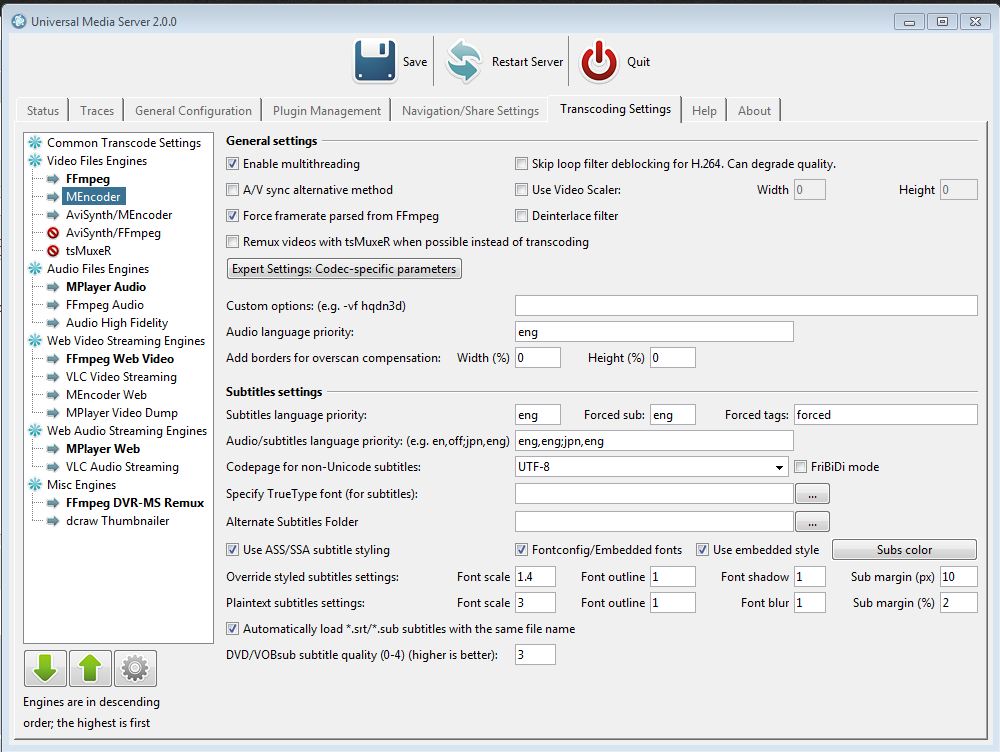Click the Restart Server arrows icon
This screenshot has width=1000, height=752.
[463, 61]
